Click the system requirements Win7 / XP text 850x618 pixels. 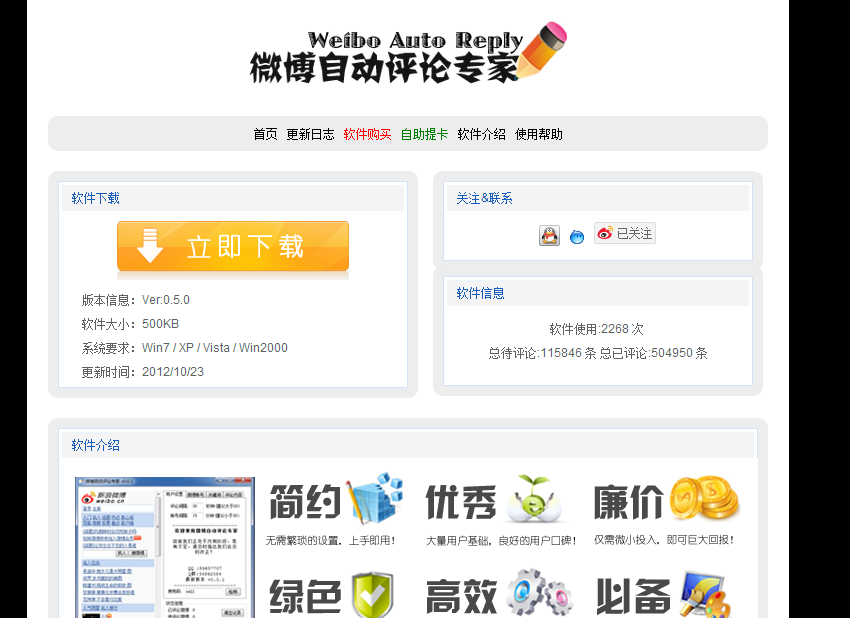point(215,347)
